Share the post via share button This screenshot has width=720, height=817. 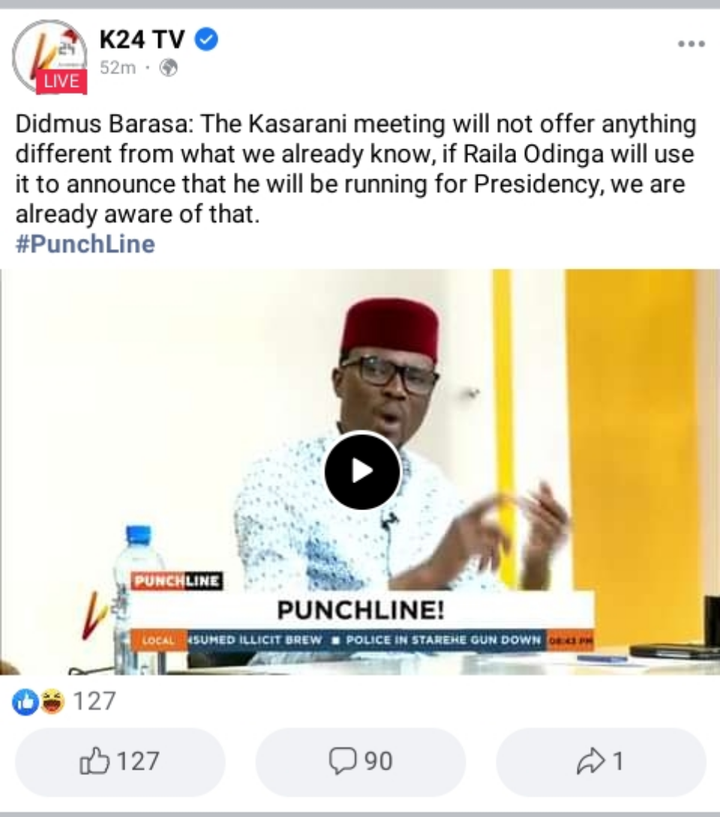(x=601, y=761)
